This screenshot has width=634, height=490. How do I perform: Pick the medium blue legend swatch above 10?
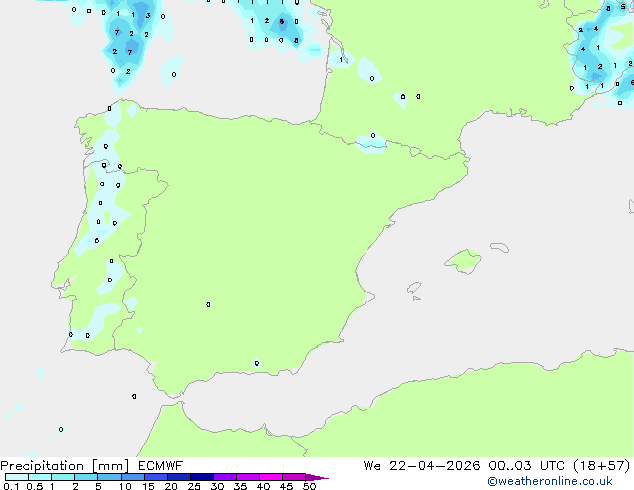pyautogui.click(x=133, y=477)
